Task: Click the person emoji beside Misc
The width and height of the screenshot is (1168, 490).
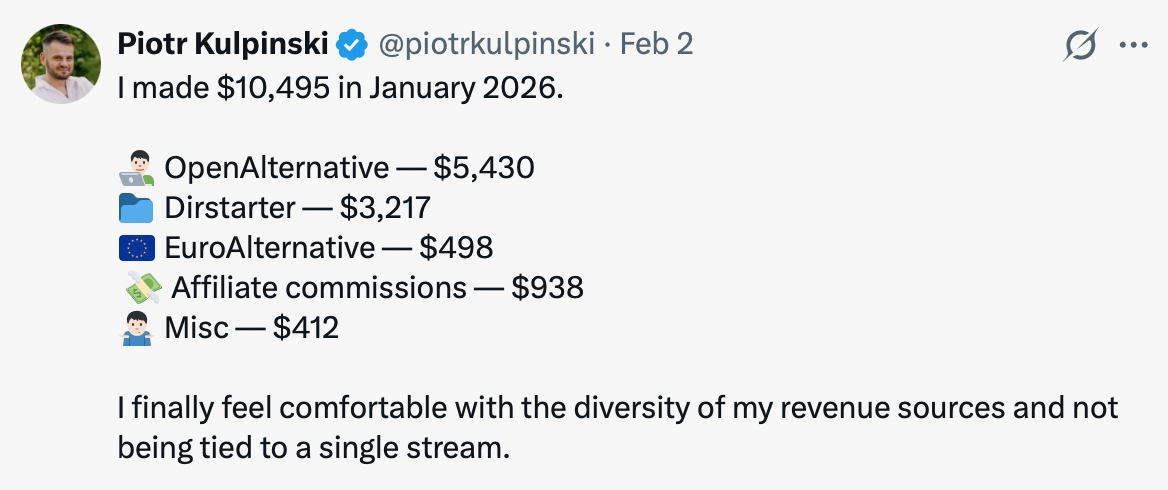Action: click(135, 328)
